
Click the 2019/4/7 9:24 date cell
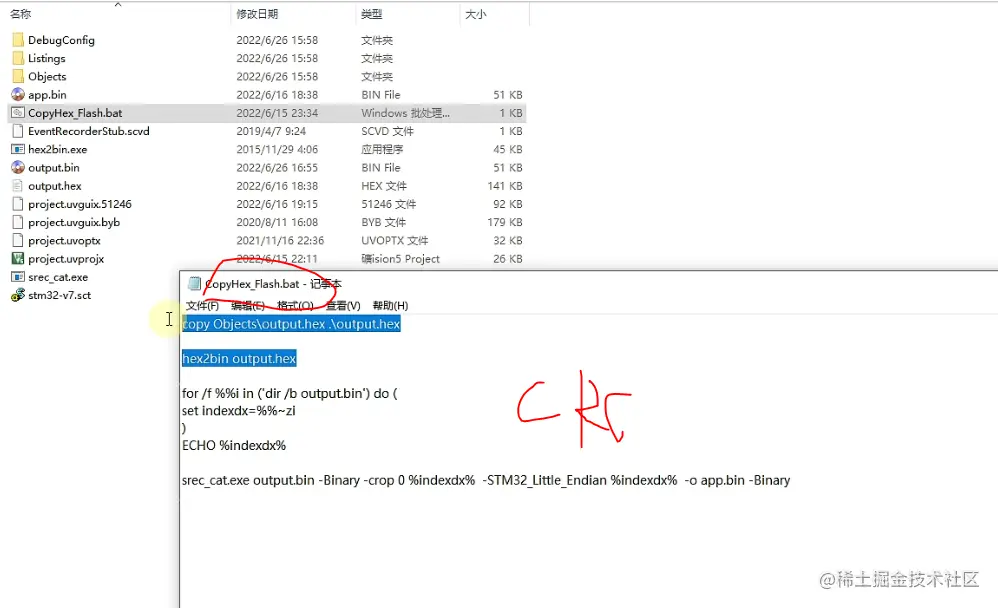point(271,131)
